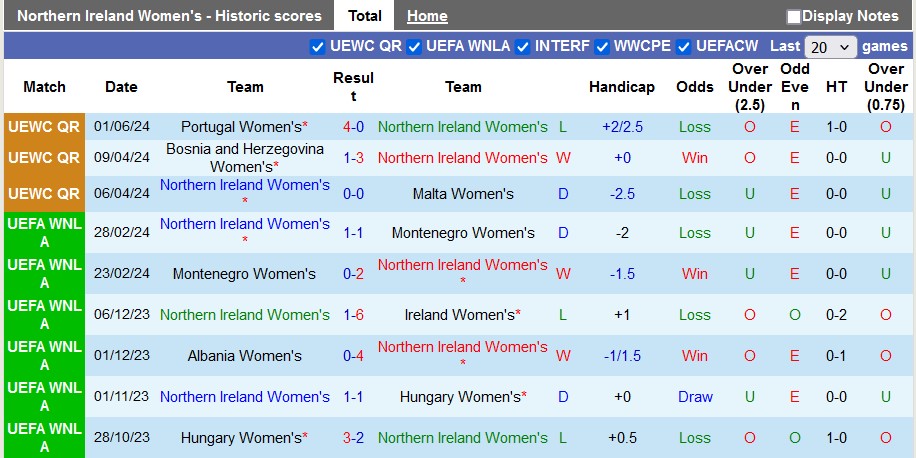Open the Last 20 games dropdown
Screen dimensions: 916x458
[x=830, y=47]
